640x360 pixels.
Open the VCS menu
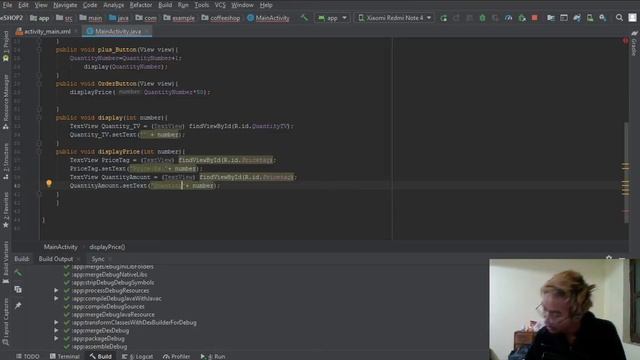(x=220, y=5)
